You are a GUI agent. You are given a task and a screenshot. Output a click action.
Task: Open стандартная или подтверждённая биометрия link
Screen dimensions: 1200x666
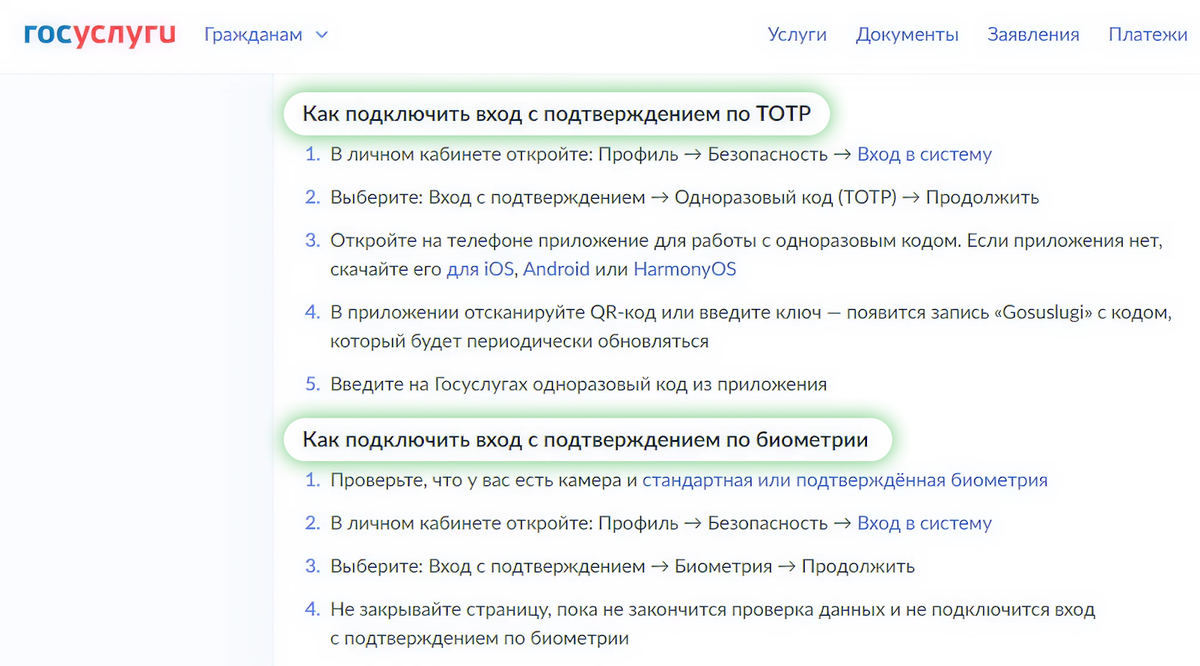pos(845,480)
